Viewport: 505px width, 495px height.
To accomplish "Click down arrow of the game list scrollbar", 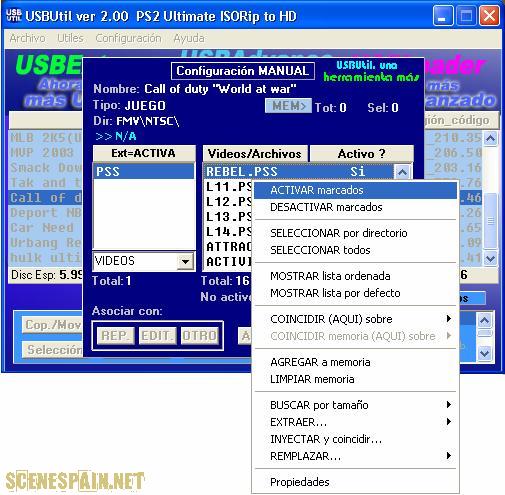I will tap(490, 259).
